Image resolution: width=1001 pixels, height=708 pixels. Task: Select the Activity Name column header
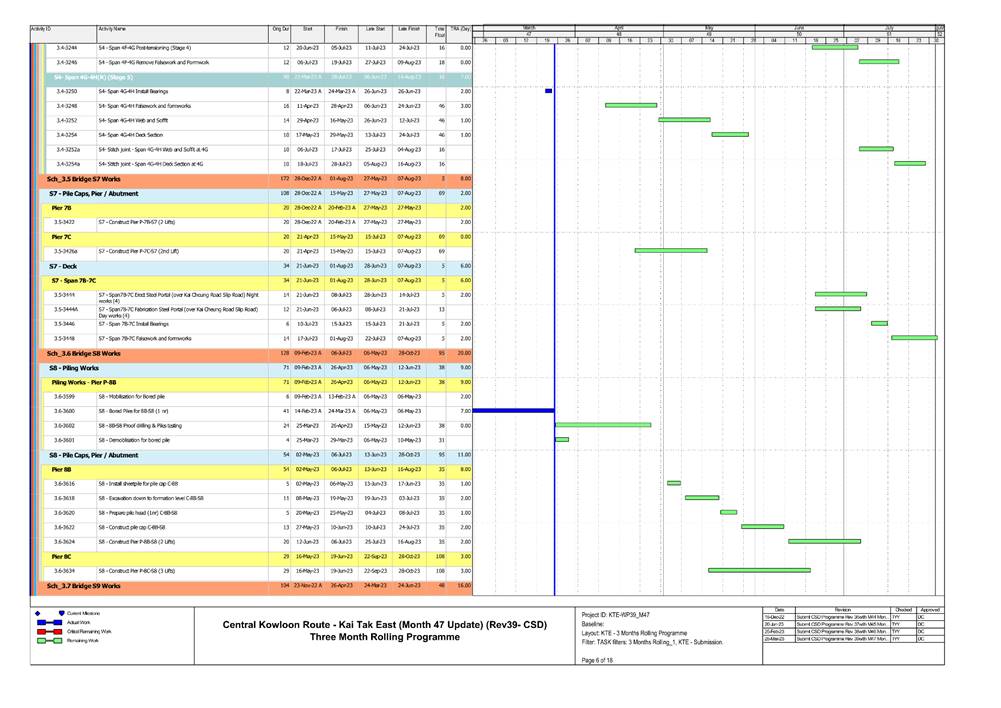point(112,31)
